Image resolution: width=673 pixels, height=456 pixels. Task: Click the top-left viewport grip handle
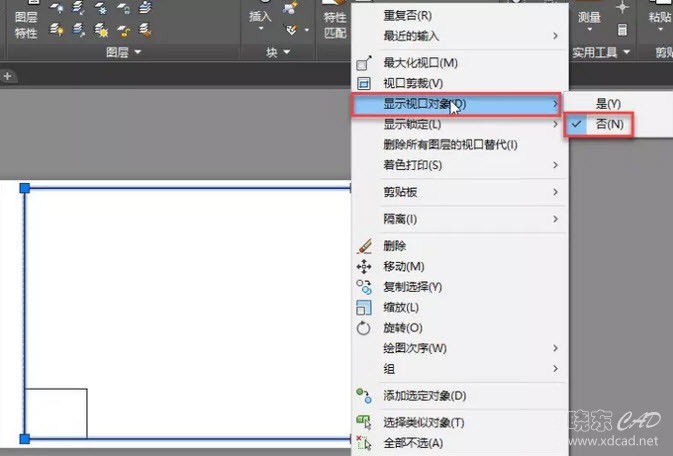(25, 188)
